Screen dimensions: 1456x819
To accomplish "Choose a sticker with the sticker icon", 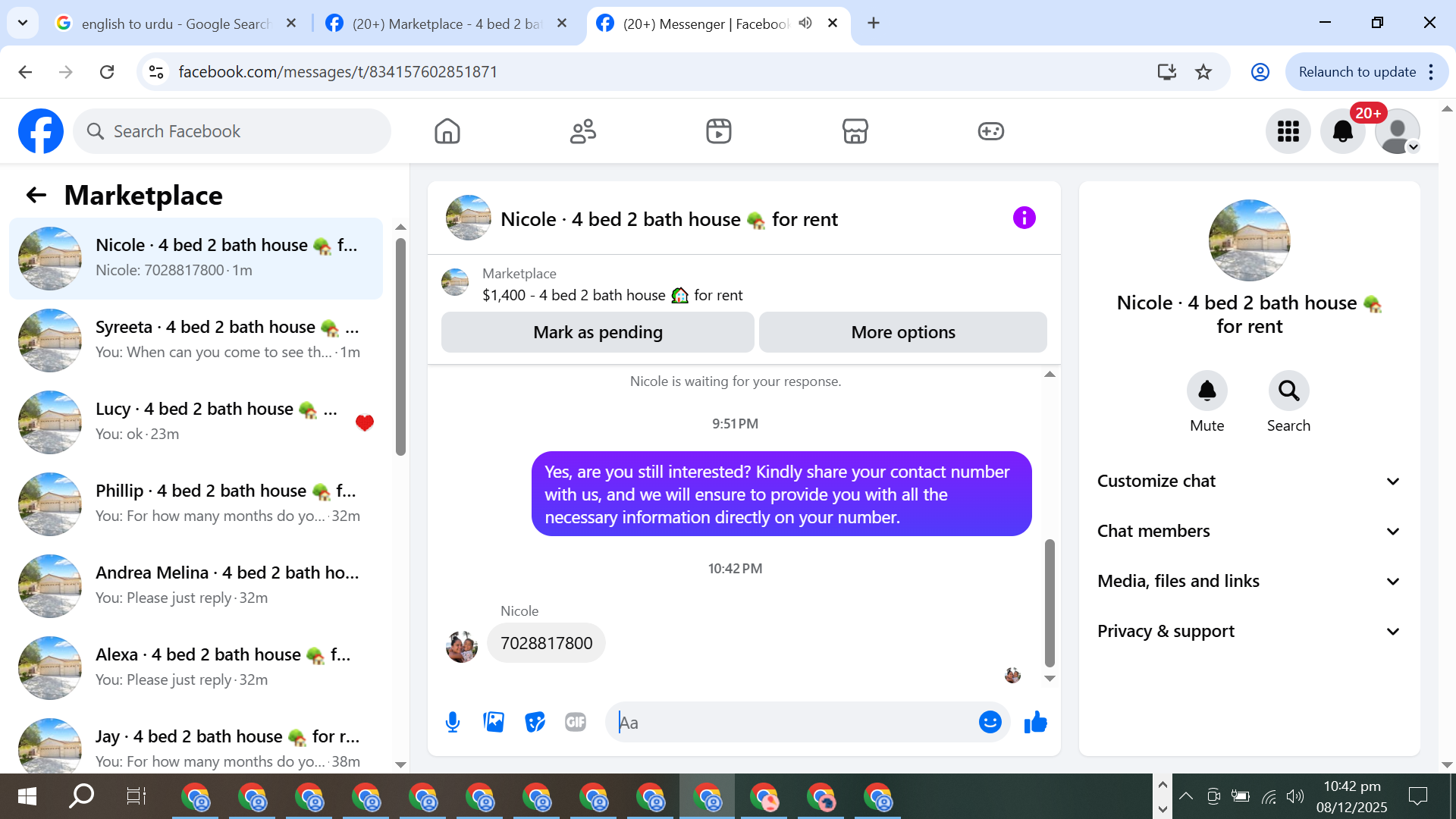I will pos(535,722).
